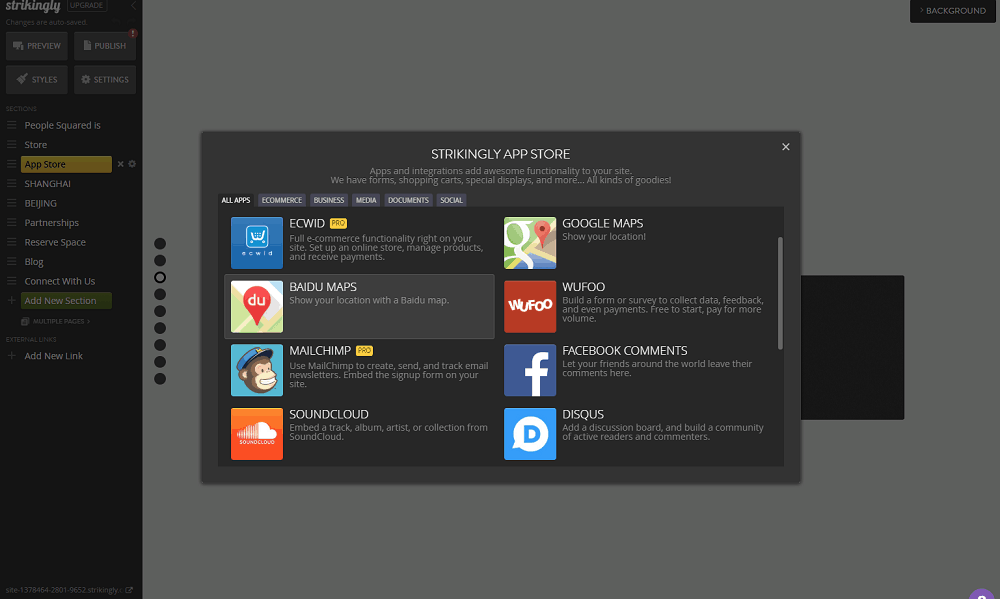1000x599 pixels.
Task: Click the drag handle beside Store section
Action: (x=11, y=145)
